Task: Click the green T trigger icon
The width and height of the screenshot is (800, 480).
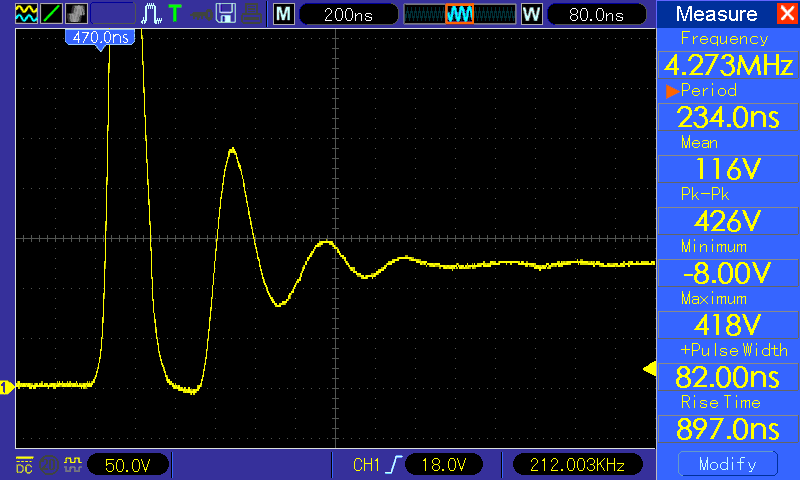Action: 175,13
